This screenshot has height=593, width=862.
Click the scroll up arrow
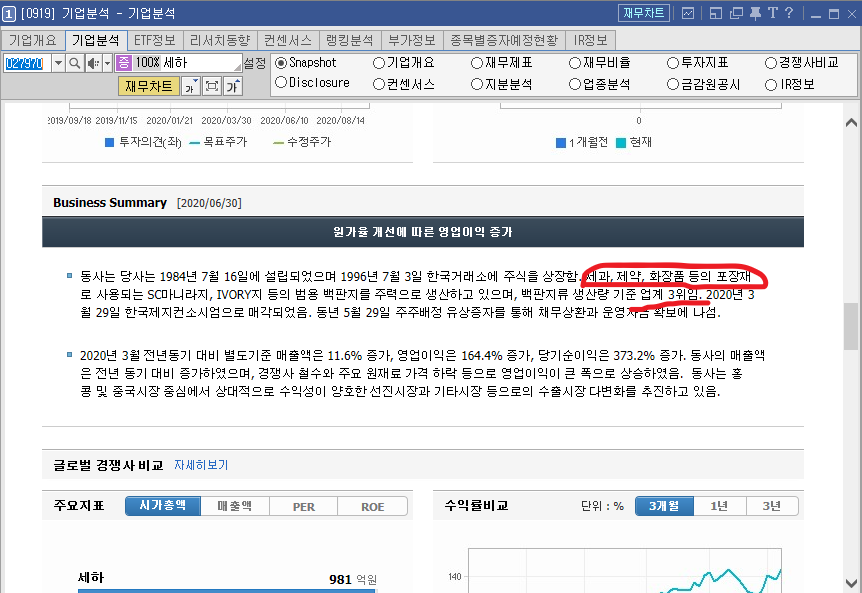(851, 122)
